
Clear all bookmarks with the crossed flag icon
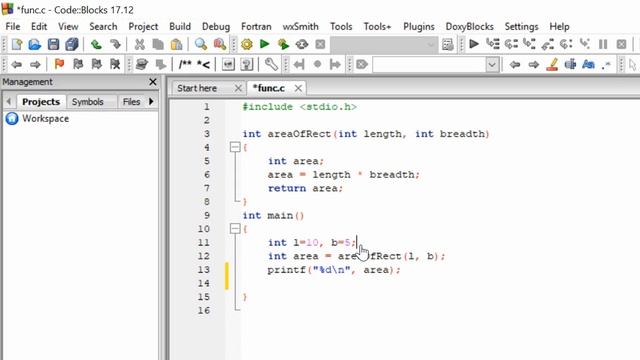pyautogui.click(x=115, y=64)
